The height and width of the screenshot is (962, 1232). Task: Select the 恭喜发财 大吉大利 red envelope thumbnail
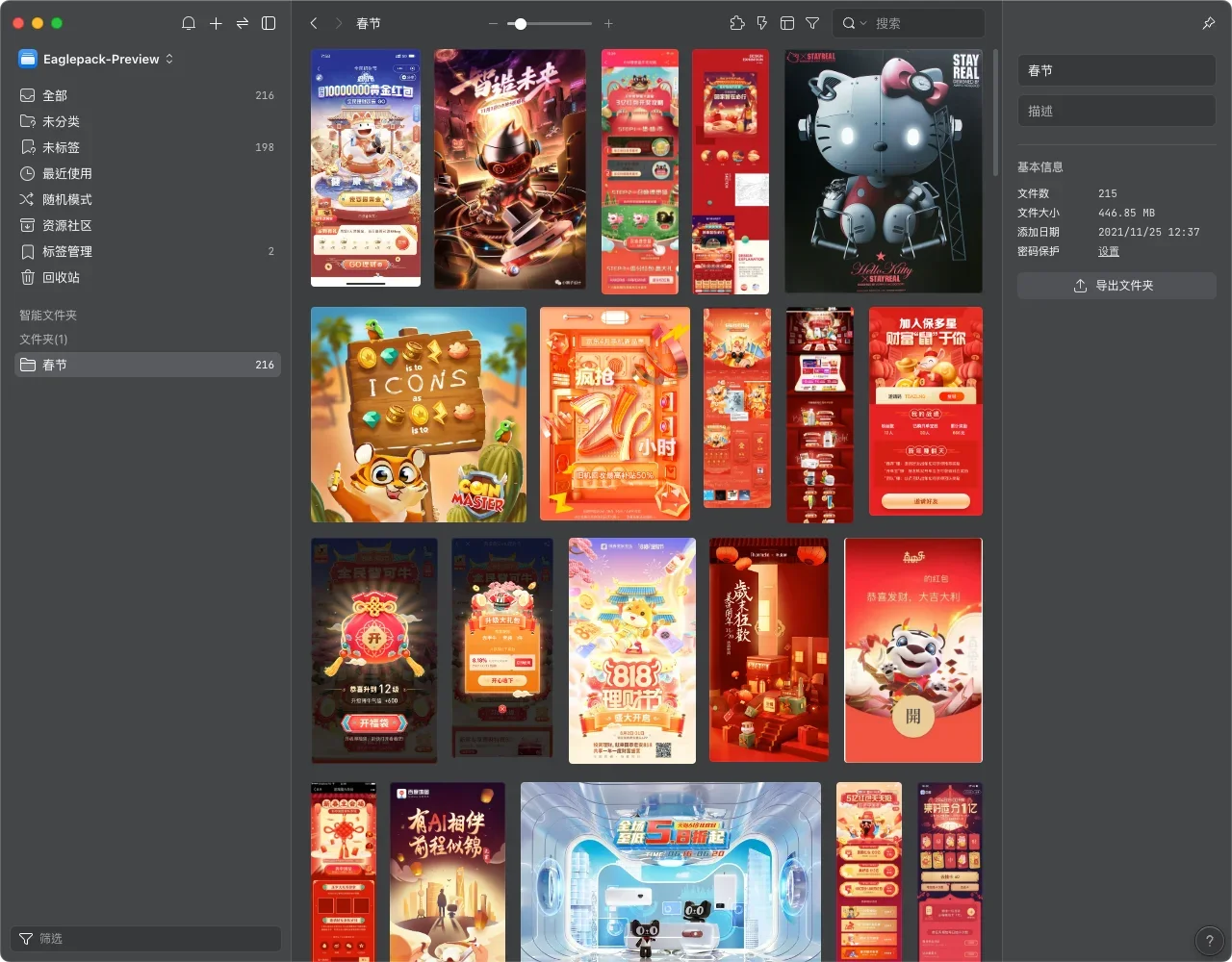tap(913, 650)
